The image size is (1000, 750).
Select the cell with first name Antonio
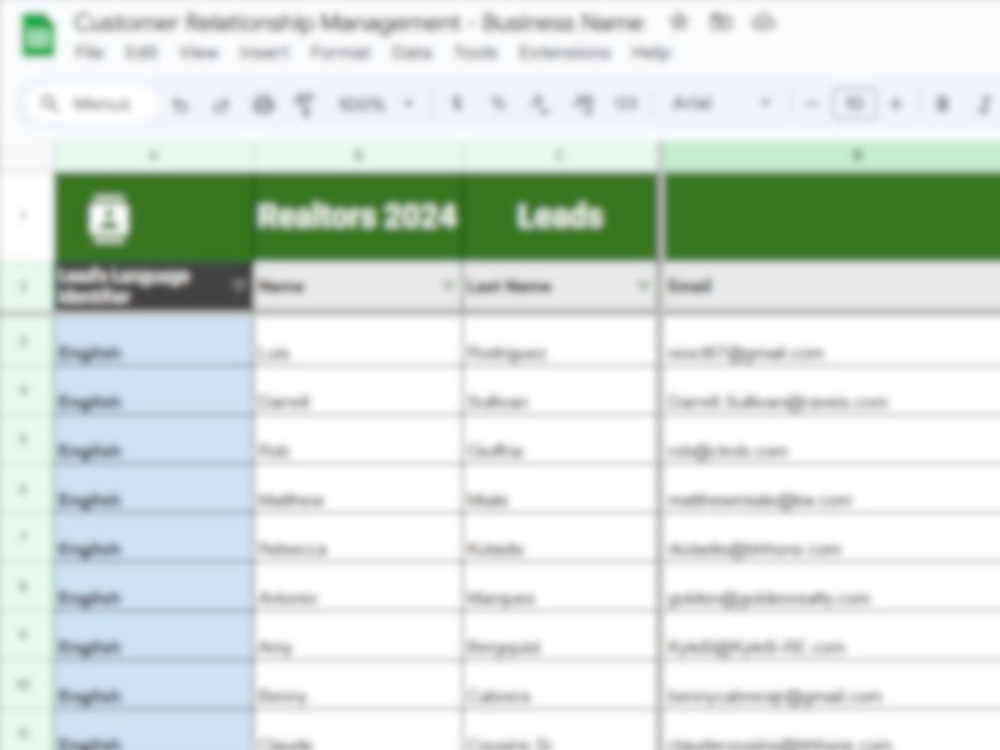[358, 587]
